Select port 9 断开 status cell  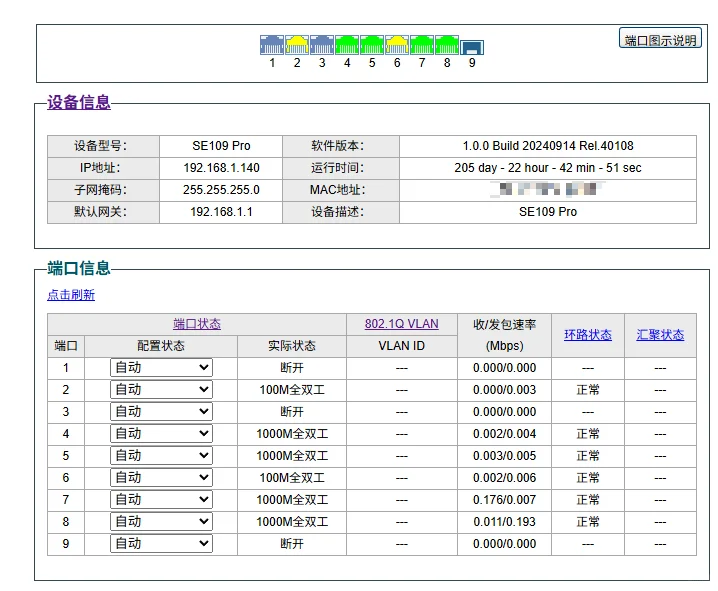click(292, 543)
